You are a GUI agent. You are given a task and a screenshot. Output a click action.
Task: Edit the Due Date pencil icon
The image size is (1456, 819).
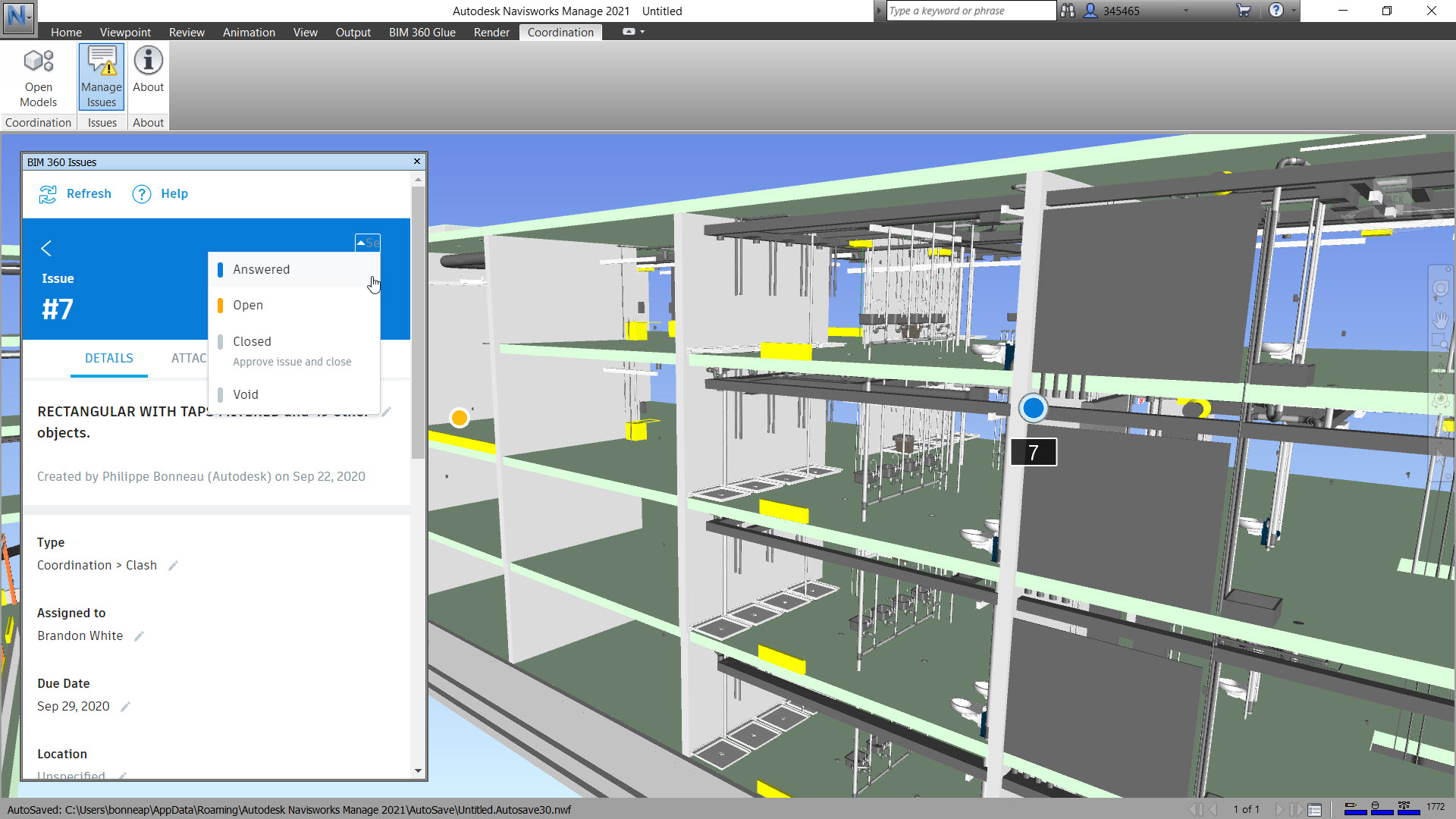[x=125, y=707]
